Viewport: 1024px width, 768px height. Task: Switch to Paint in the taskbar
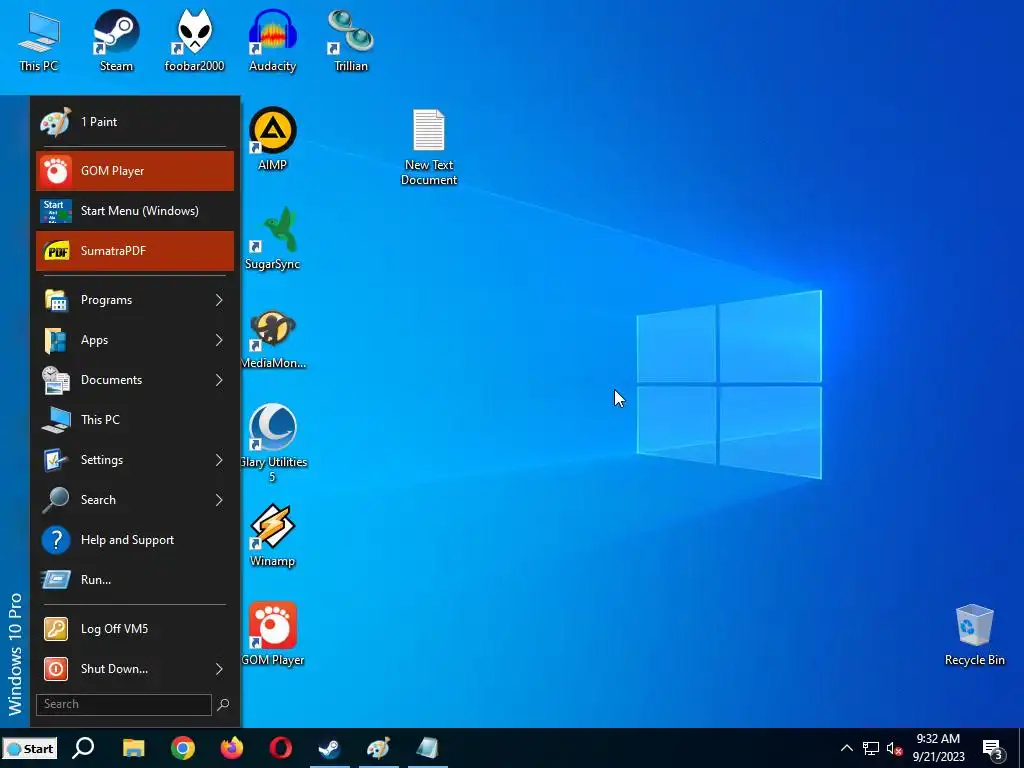379,748
